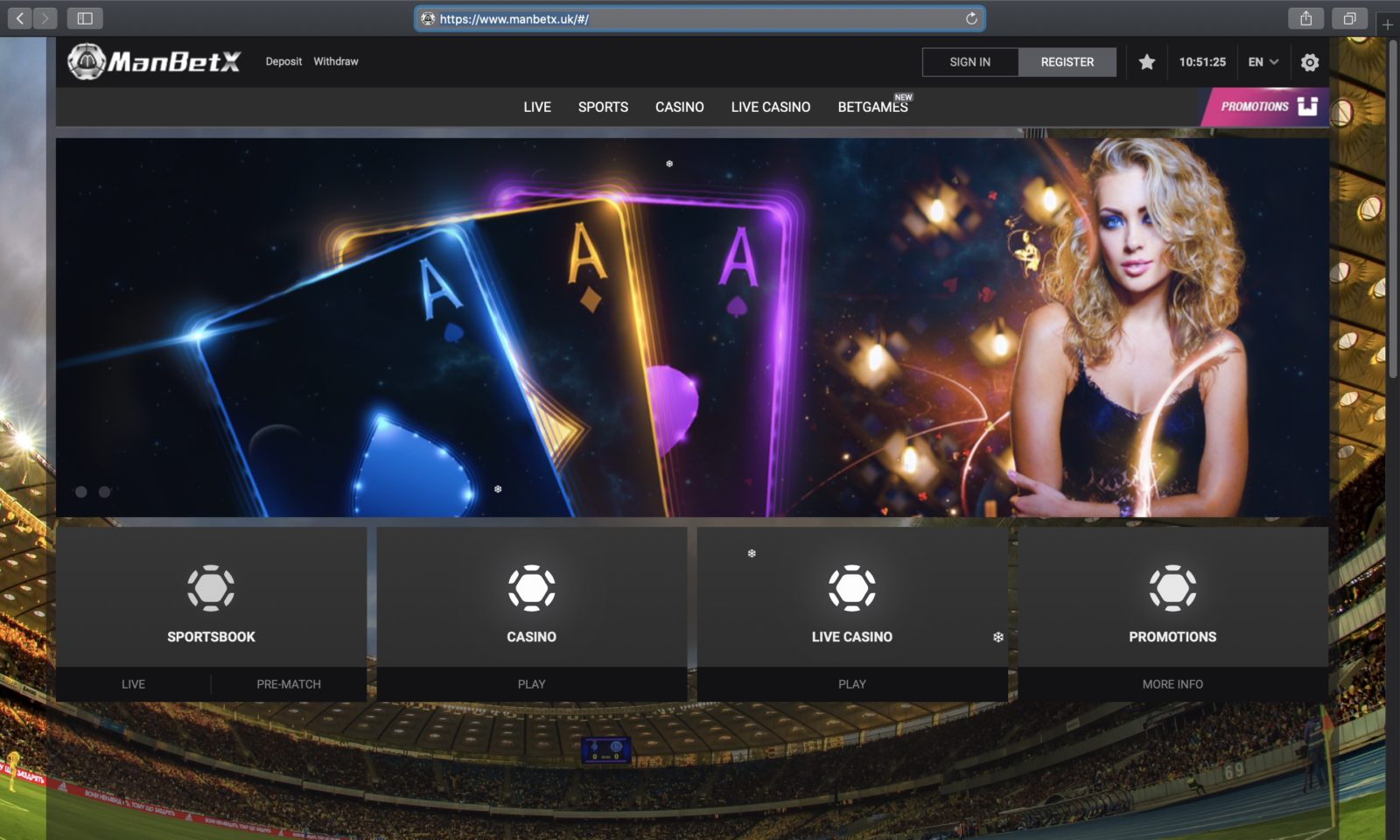
Task: Open favorites via the star icon
Action: 1146,62
